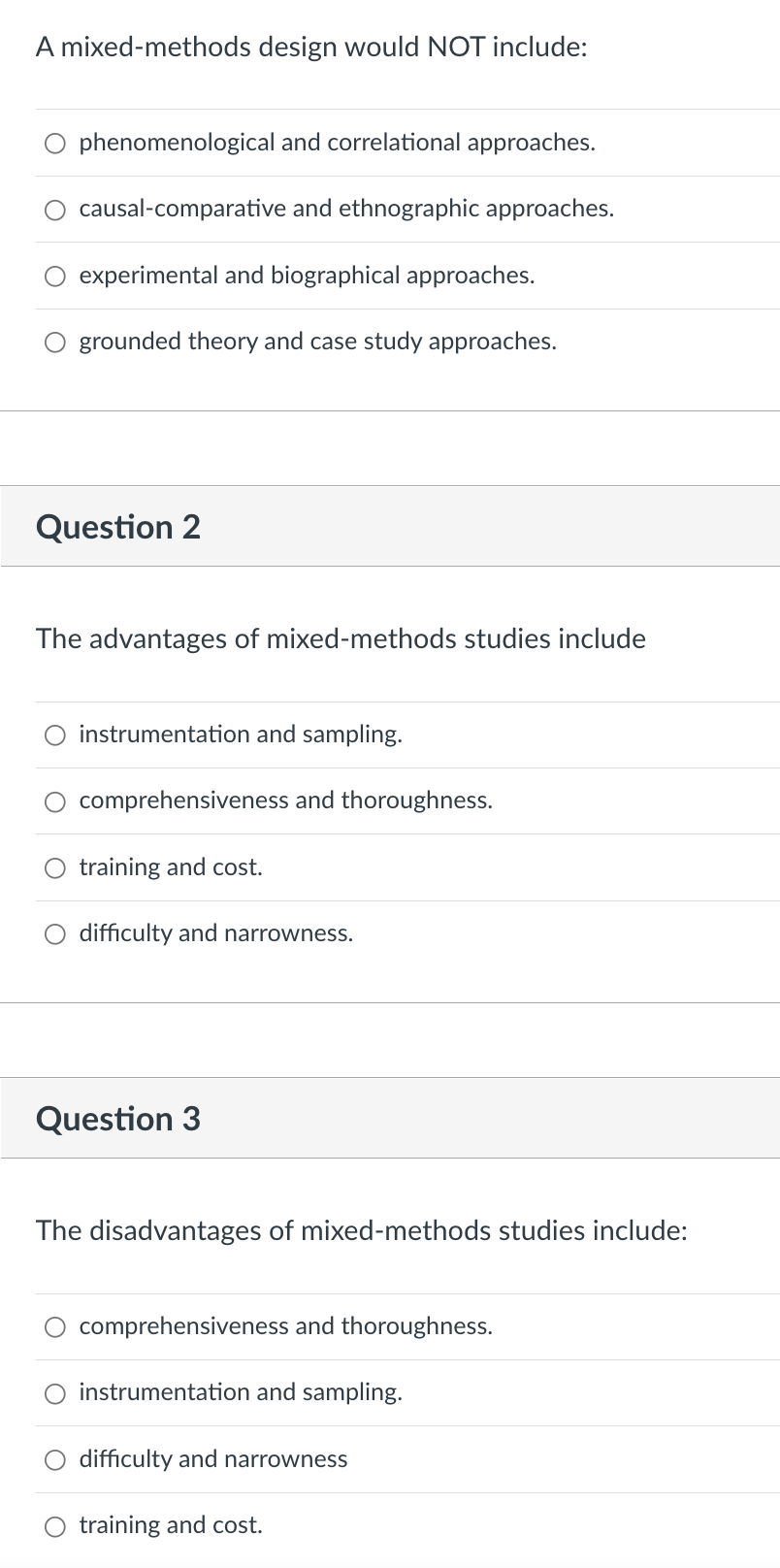Select 'phenomenological and correlational approaches' radio button

(x=54, y=144)
